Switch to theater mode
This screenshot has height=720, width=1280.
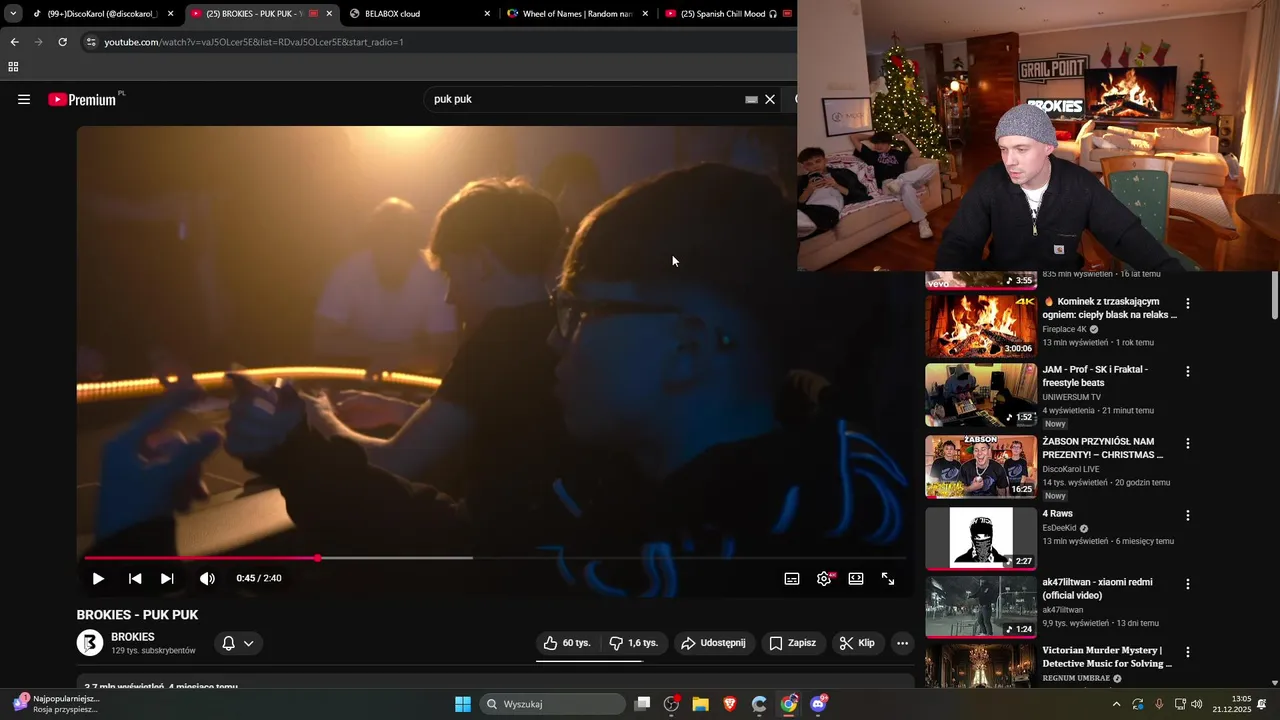pos(856,579)
